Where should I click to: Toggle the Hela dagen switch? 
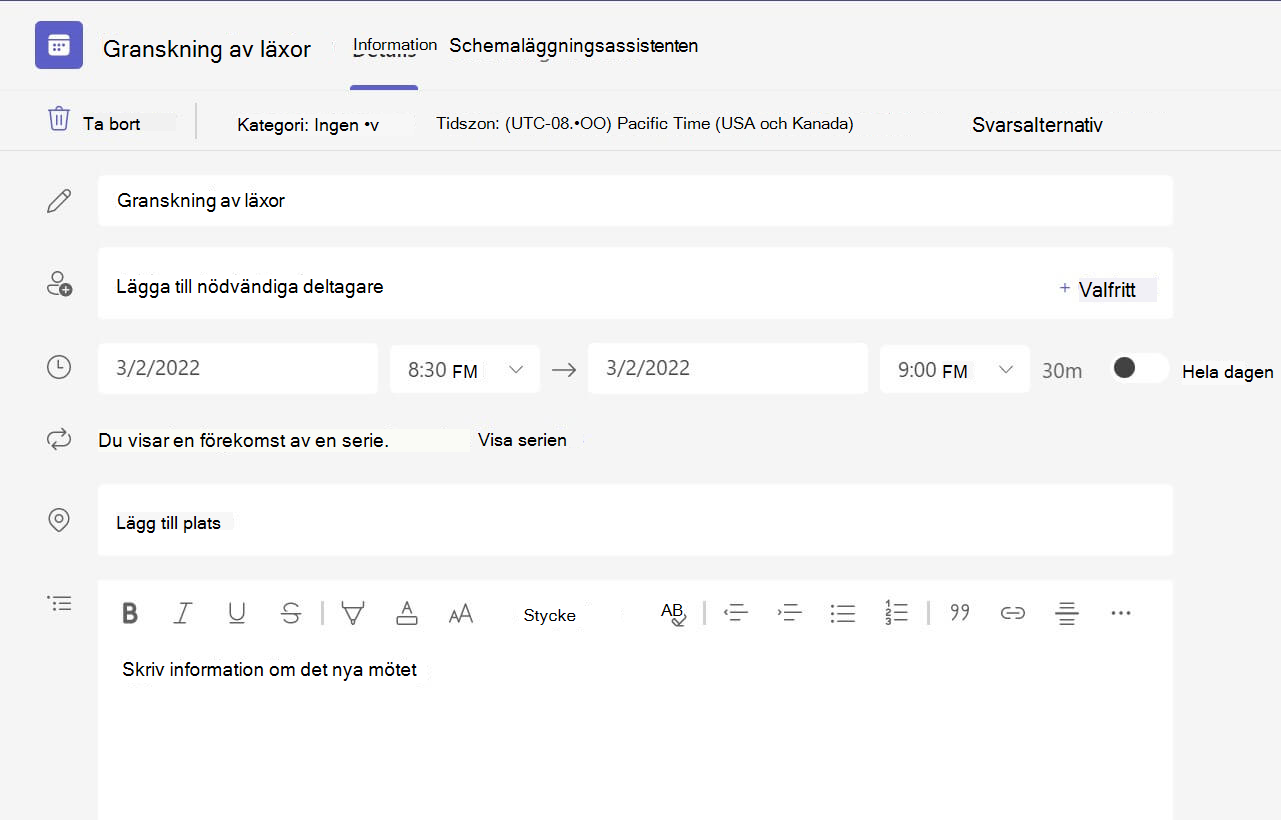1139,368
